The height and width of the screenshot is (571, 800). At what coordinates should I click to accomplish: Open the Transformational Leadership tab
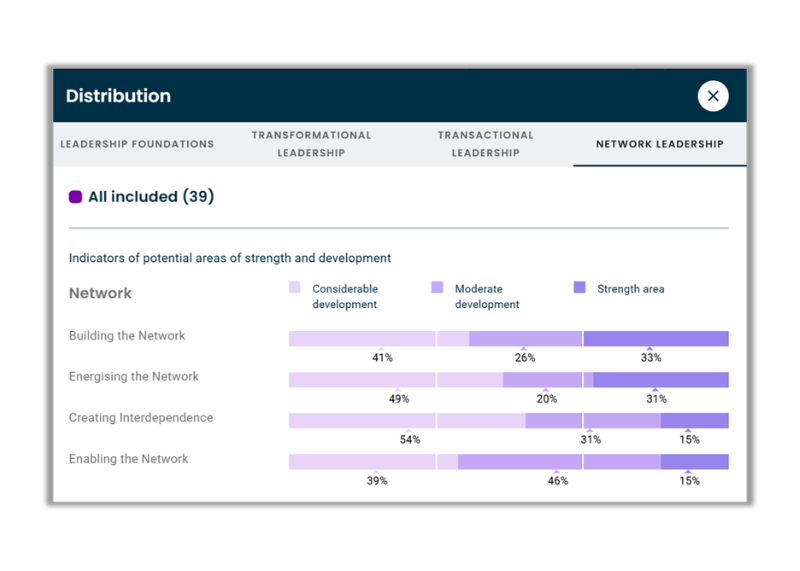click(311, 144)
